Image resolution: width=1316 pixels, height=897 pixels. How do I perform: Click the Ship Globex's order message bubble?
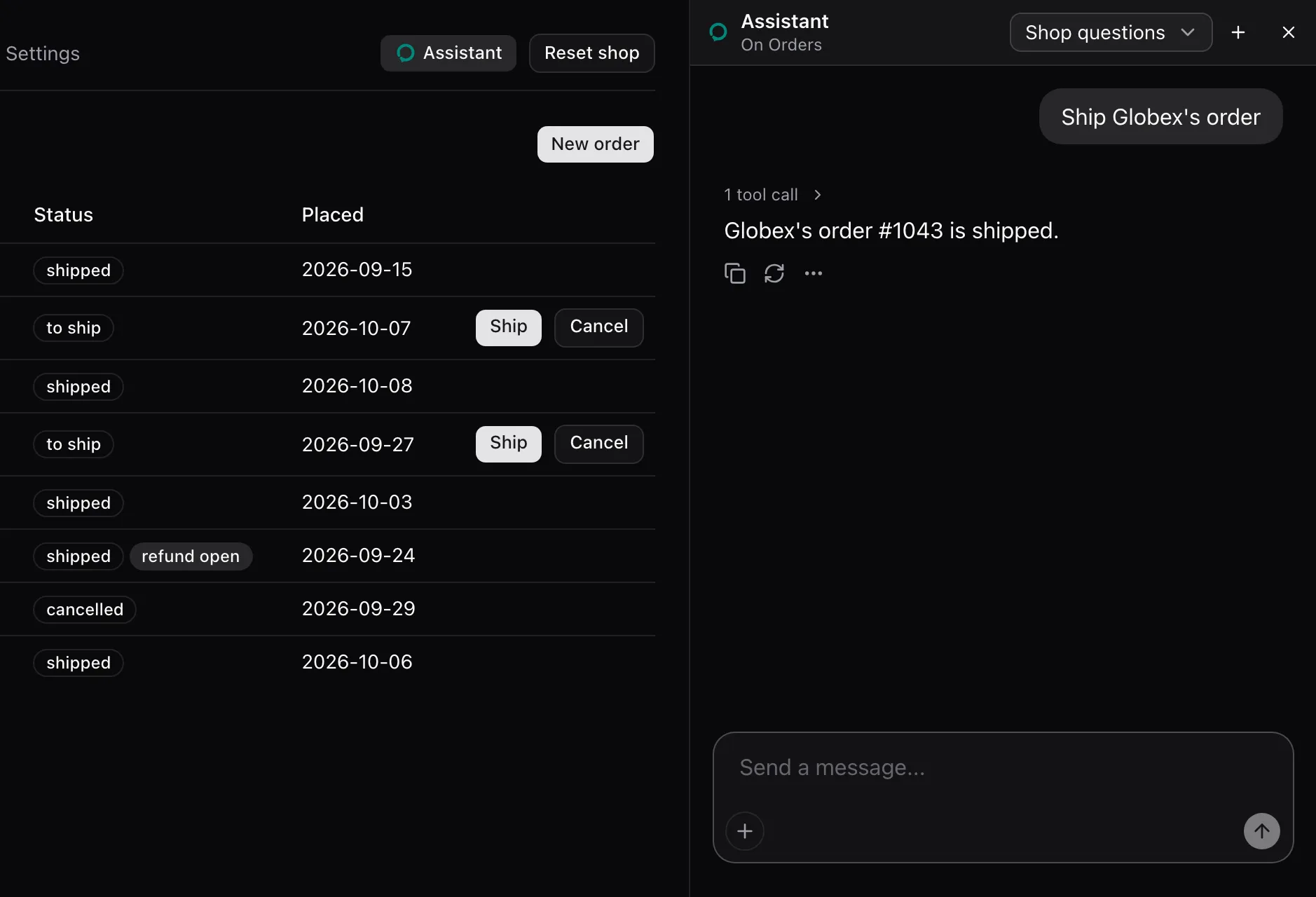coord(1160,116)
